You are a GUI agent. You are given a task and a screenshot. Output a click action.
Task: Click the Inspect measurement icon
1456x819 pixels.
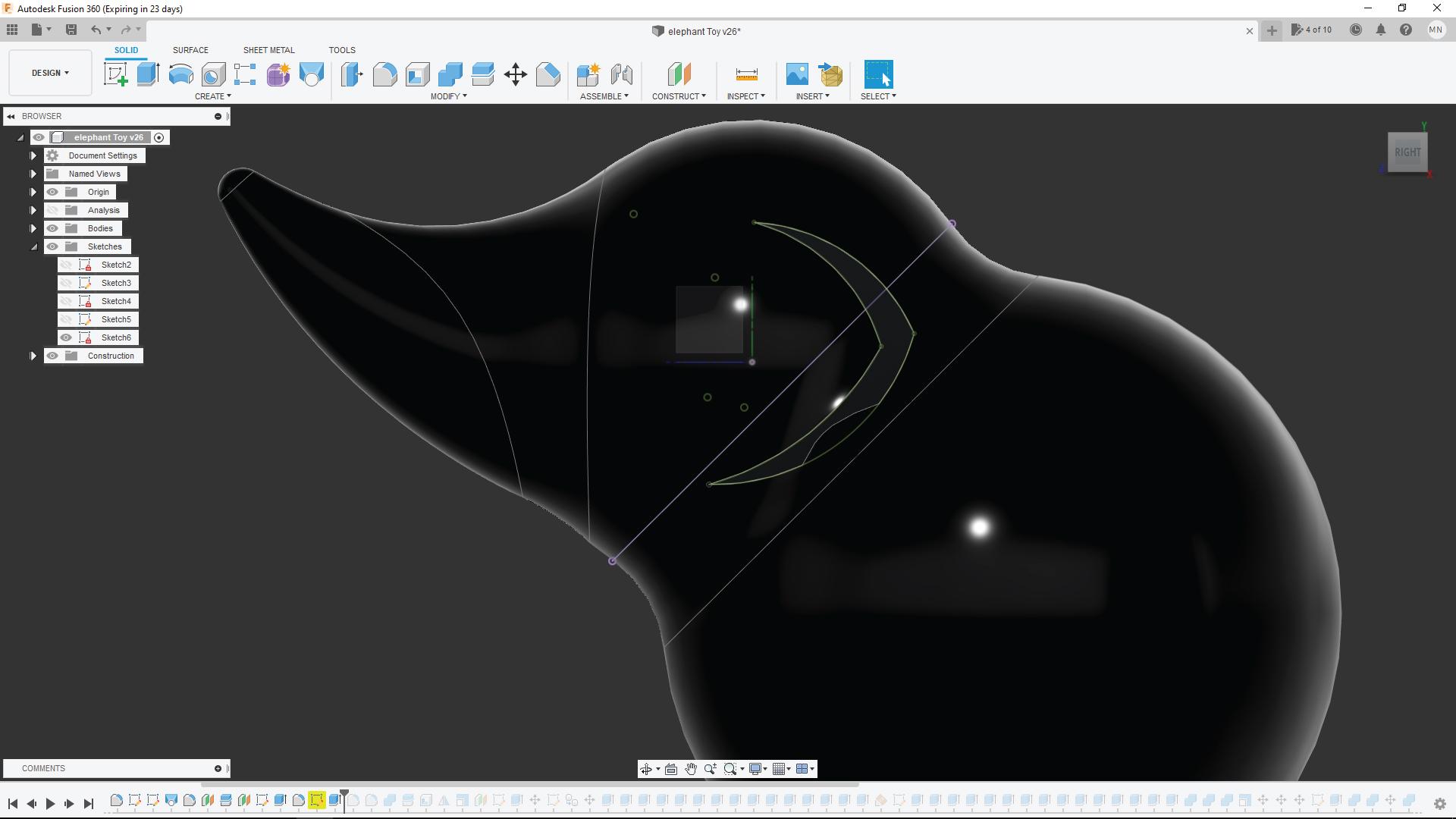pyautogui.click(x=747, y=74)
